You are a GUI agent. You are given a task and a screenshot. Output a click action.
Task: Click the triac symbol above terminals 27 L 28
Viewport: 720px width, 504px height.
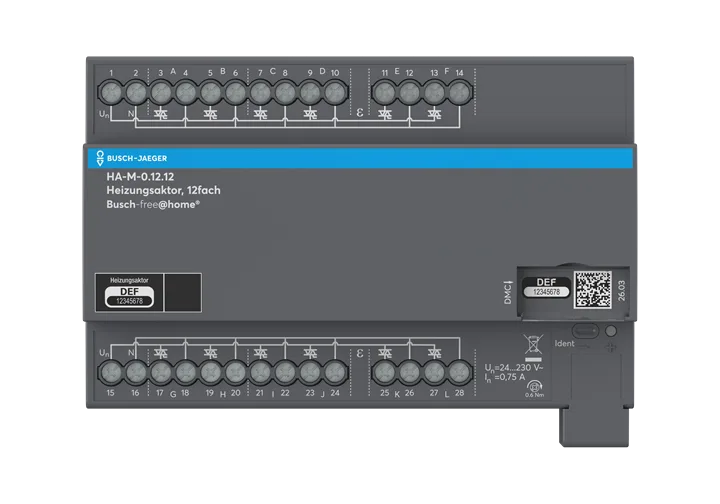[434, 353]
